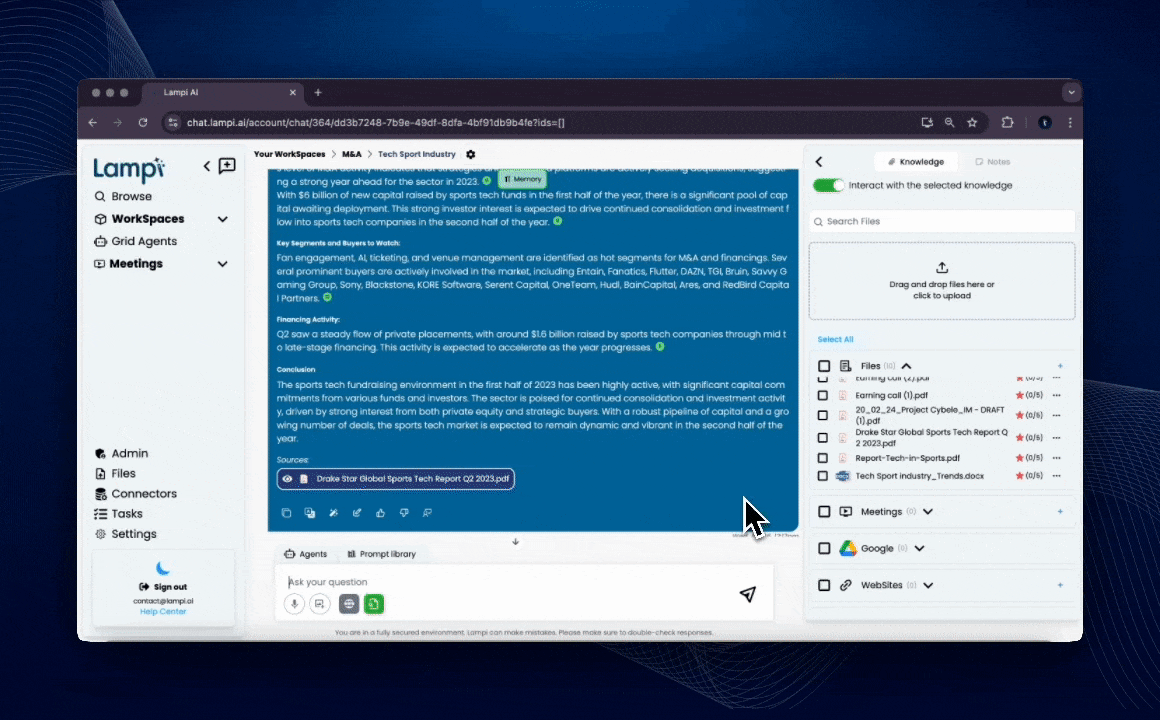The height and width of the screenshot is (720, 1160).
Task: Check the Files group checkbox
Action: coord(824,366)
